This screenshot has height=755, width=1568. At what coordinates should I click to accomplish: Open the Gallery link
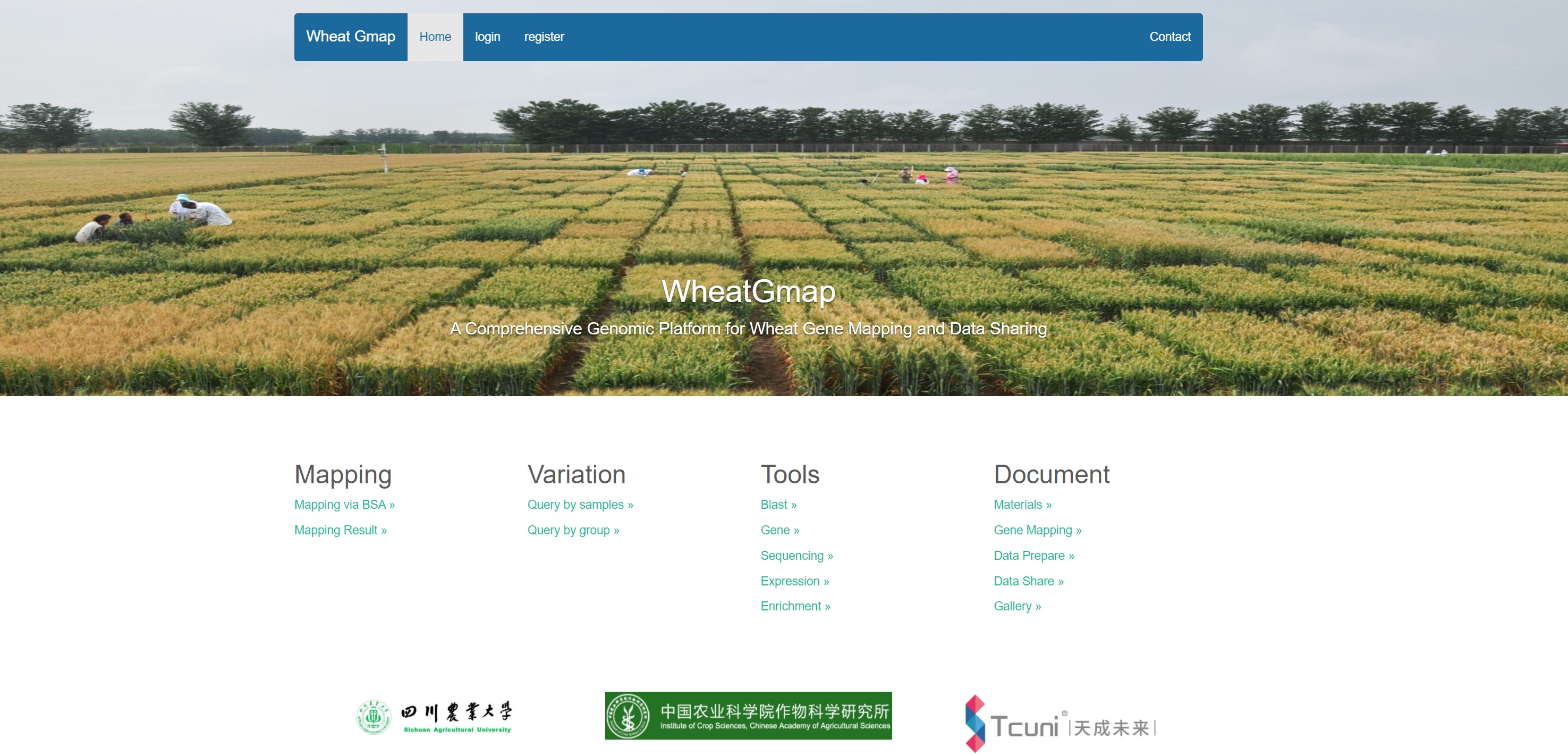pyautogui.click(x=1016, y=607)
